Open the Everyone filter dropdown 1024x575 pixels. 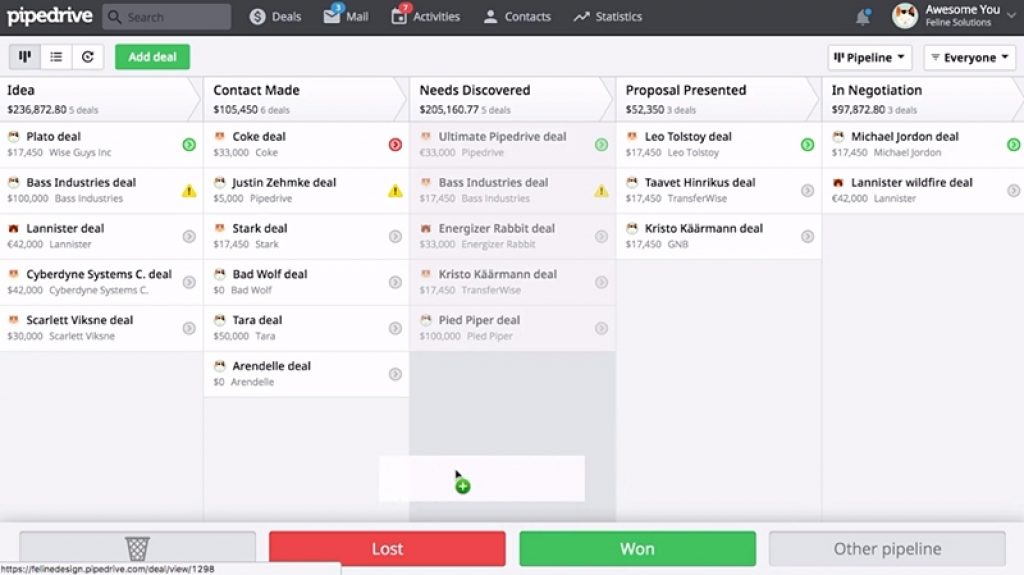969,58
